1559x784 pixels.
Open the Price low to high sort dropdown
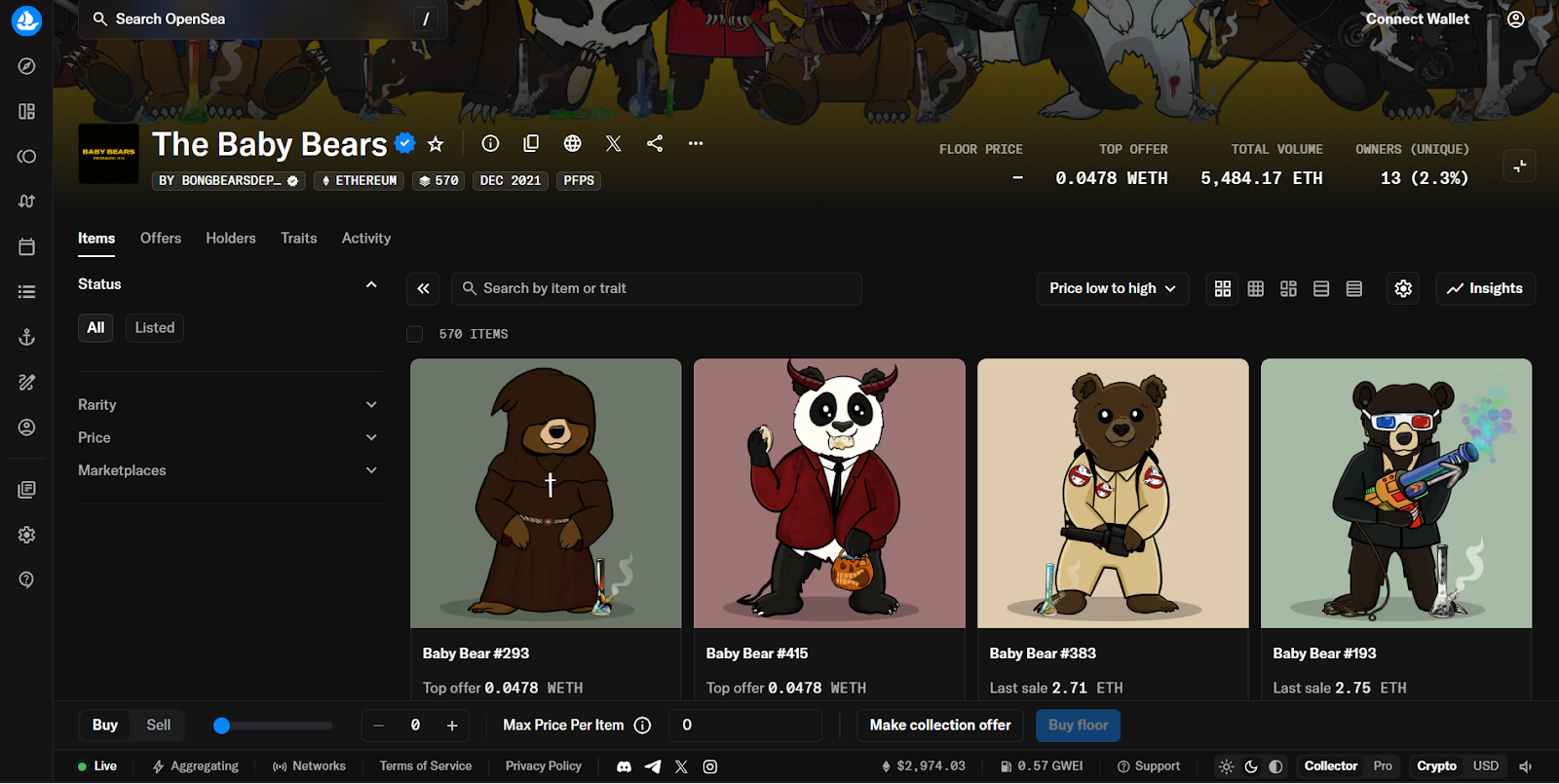click(1113, 288)
